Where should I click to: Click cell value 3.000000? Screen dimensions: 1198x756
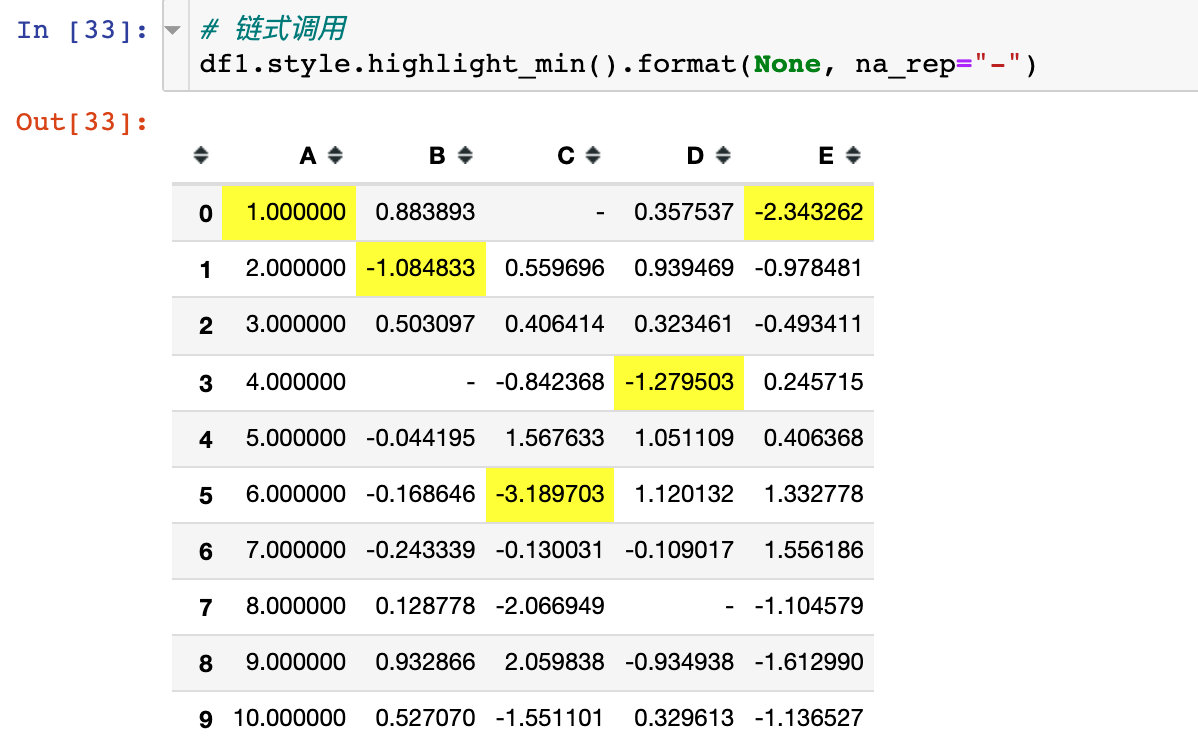tap(296, 323)
